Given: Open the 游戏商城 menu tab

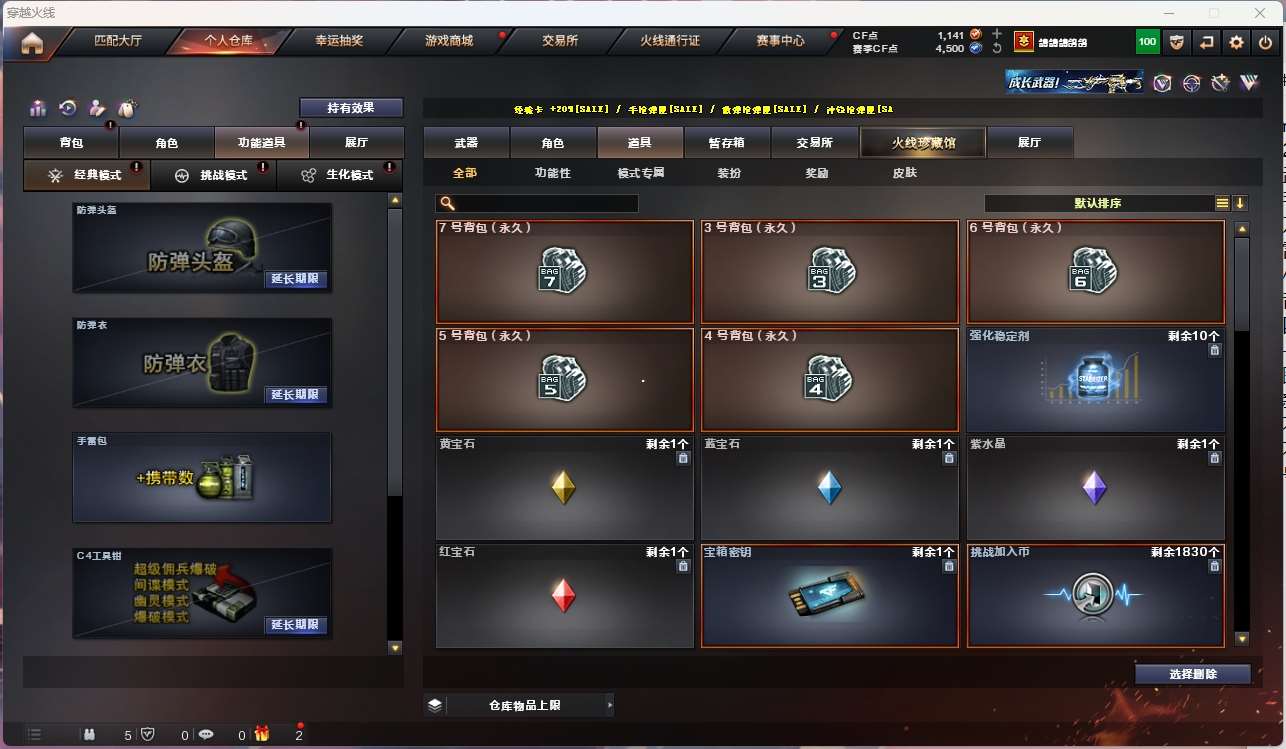Looking at the screenshot, I should [x=449, y=41].
